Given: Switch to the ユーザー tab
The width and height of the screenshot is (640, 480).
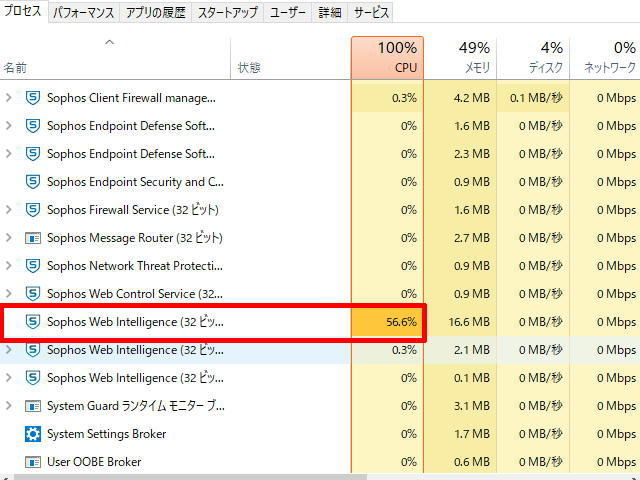Looking at the screenshot, I should (x=288, y=13).
